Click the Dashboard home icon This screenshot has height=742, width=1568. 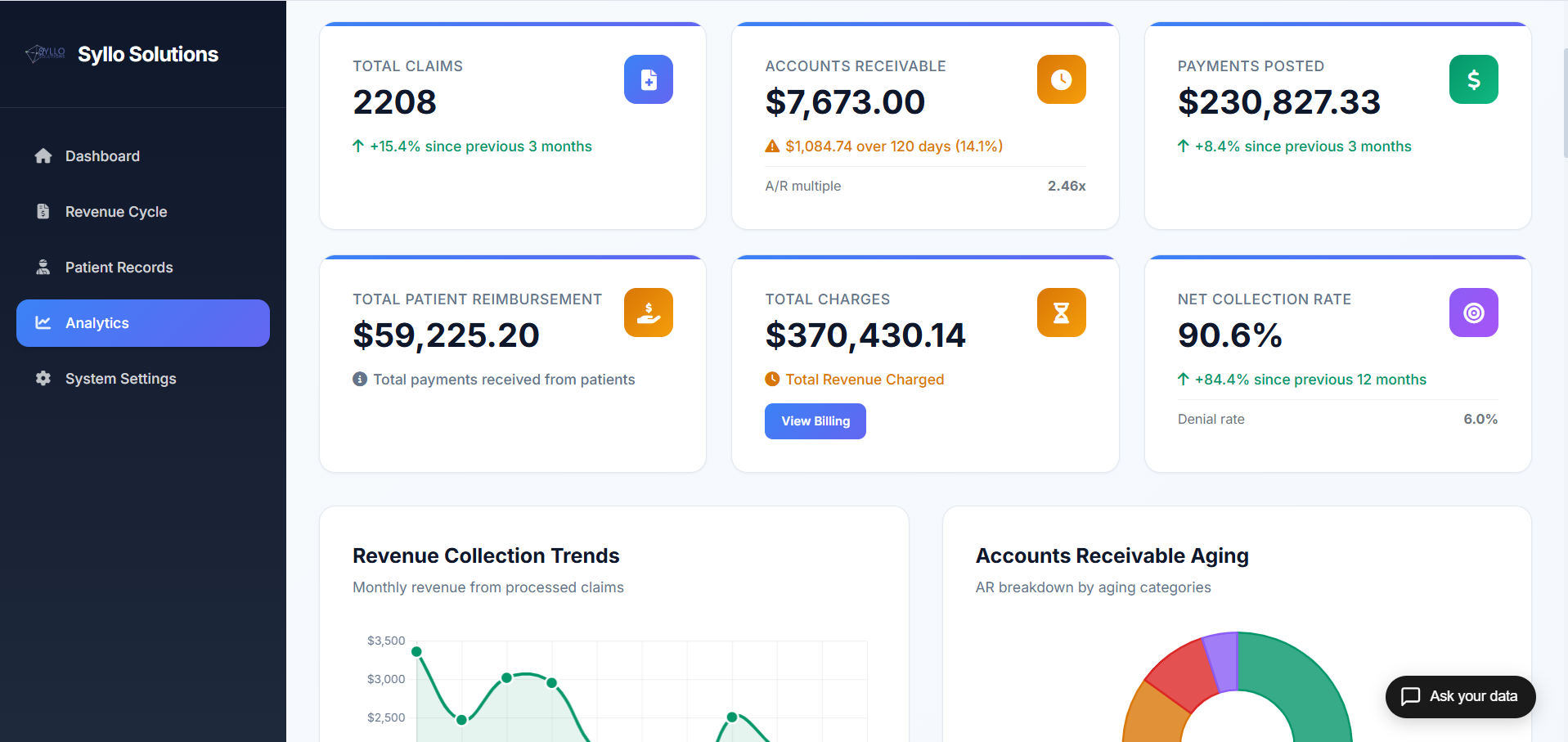click(x=43, y=156)
